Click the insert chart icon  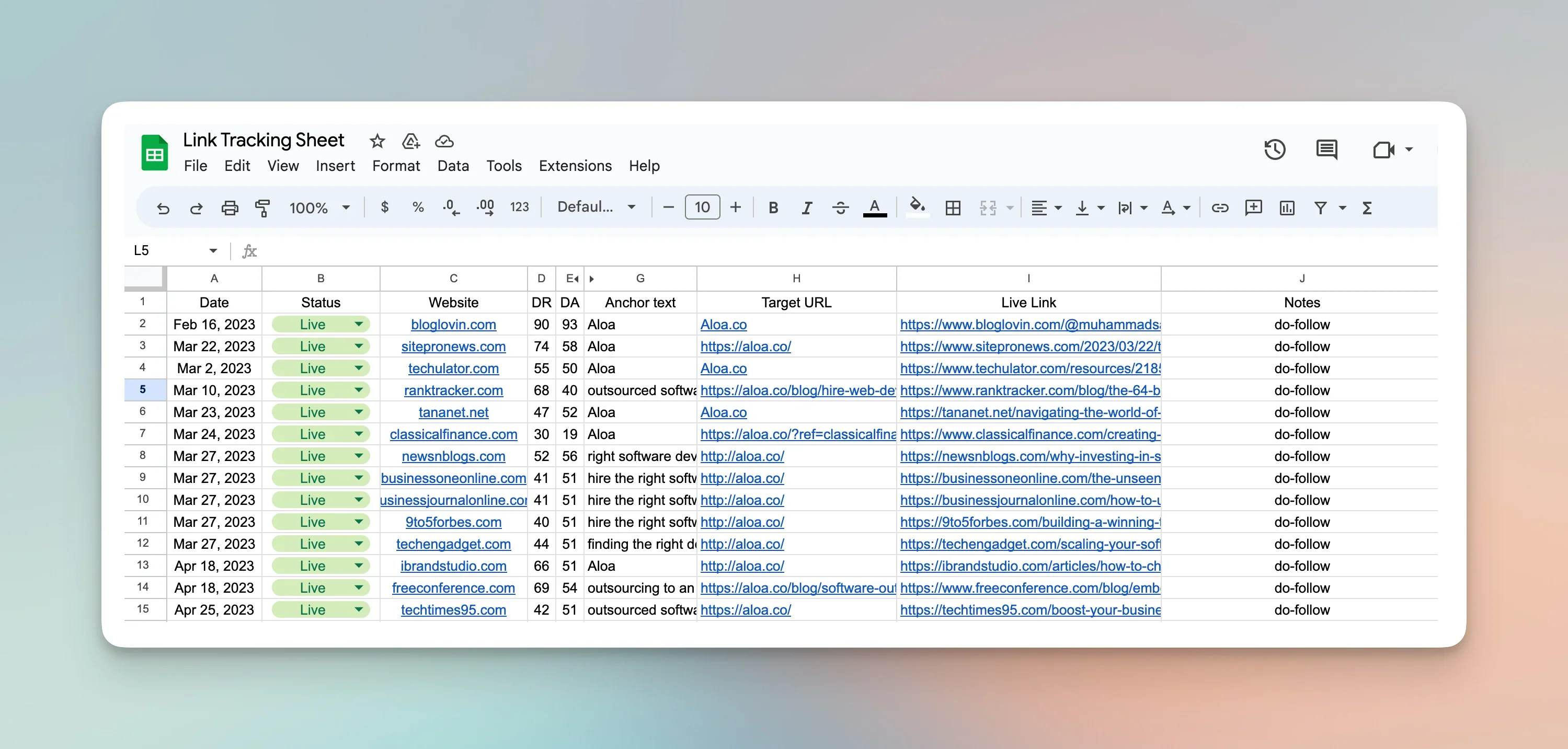(x=1287, y=208)
